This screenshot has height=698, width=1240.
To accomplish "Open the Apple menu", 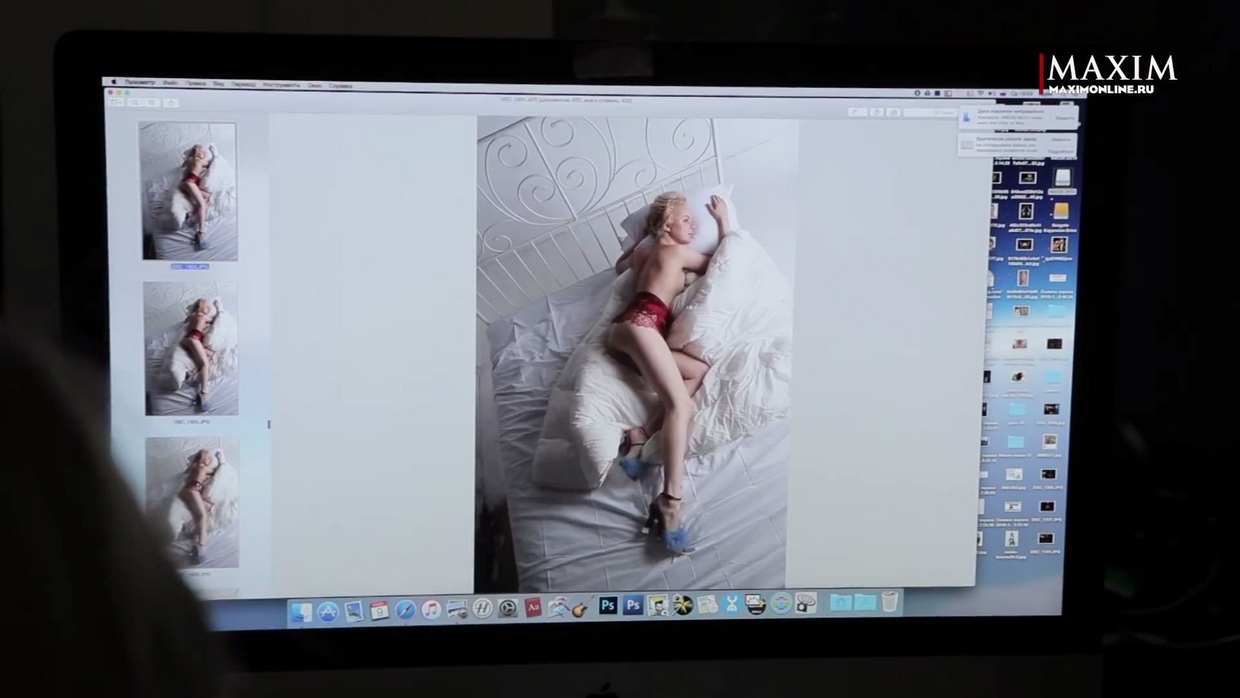I will 113,83.
